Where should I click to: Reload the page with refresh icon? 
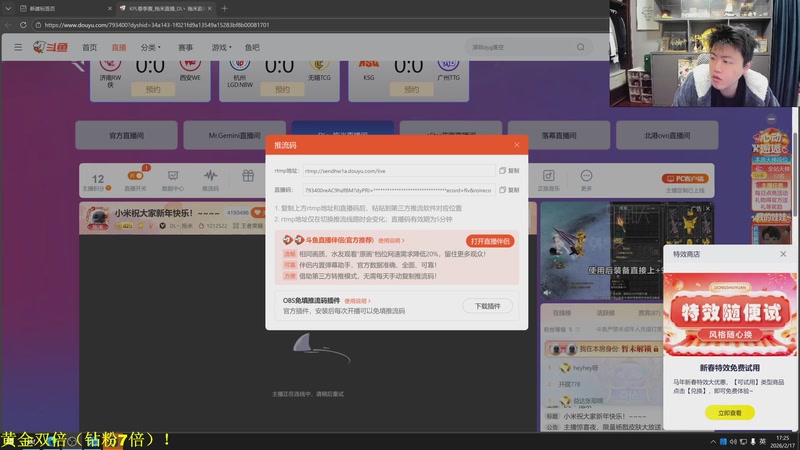point(23,24)
